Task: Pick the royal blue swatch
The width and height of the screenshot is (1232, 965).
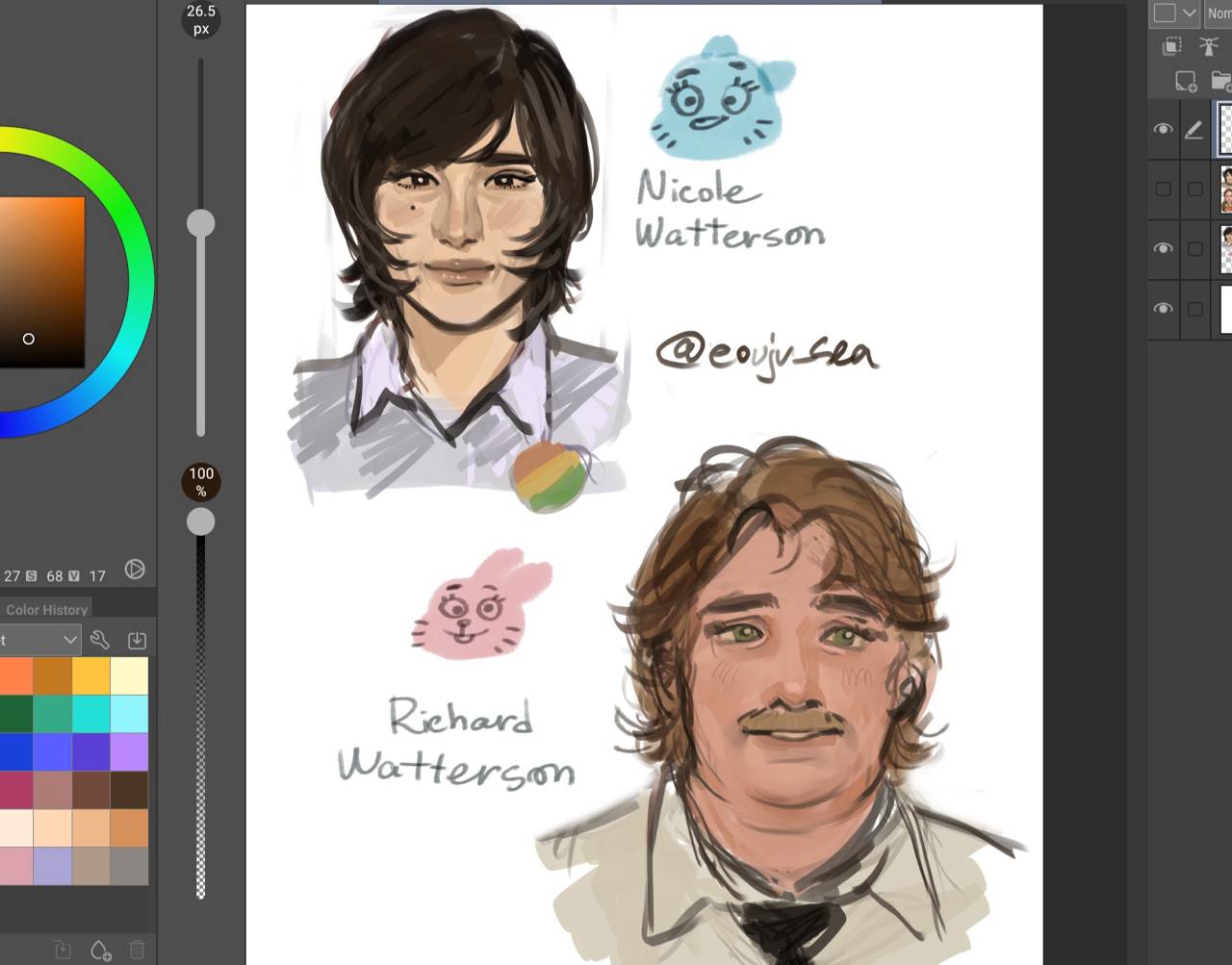Action: pyautogui.click(x=16, y=751)
